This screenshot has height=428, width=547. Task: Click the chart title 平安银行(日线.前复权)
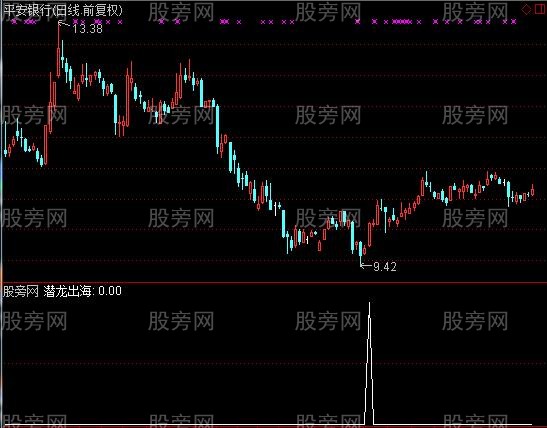click(x=63, y=10)
